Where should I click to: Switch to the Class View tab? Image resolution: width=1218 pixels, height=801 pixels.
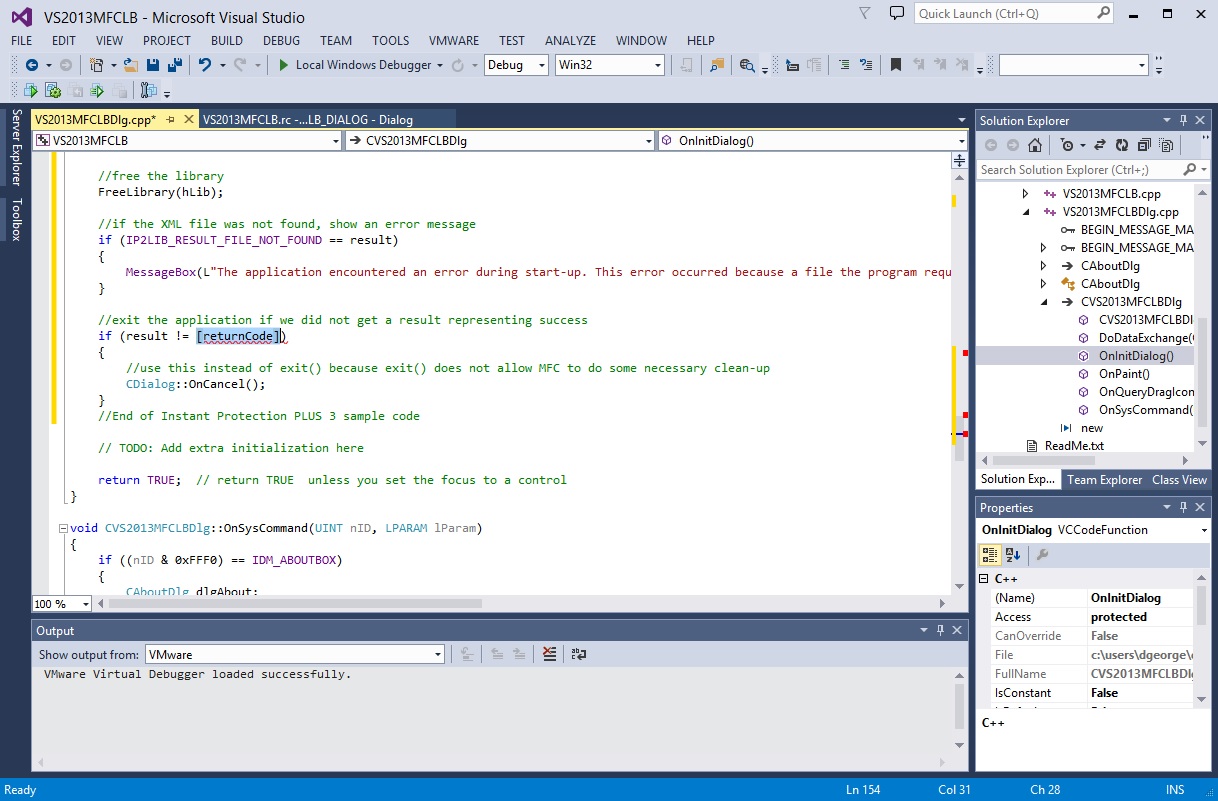[x=1179, y=480]
